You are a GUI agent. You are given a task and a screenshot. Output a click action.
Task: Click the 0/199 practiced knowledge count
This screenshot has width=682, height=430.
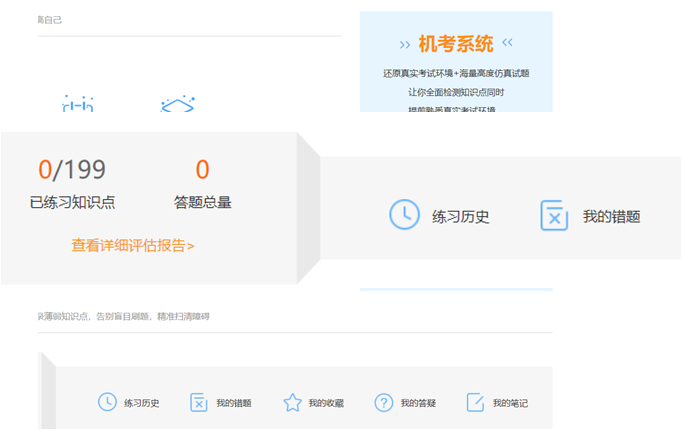(72, 169)
